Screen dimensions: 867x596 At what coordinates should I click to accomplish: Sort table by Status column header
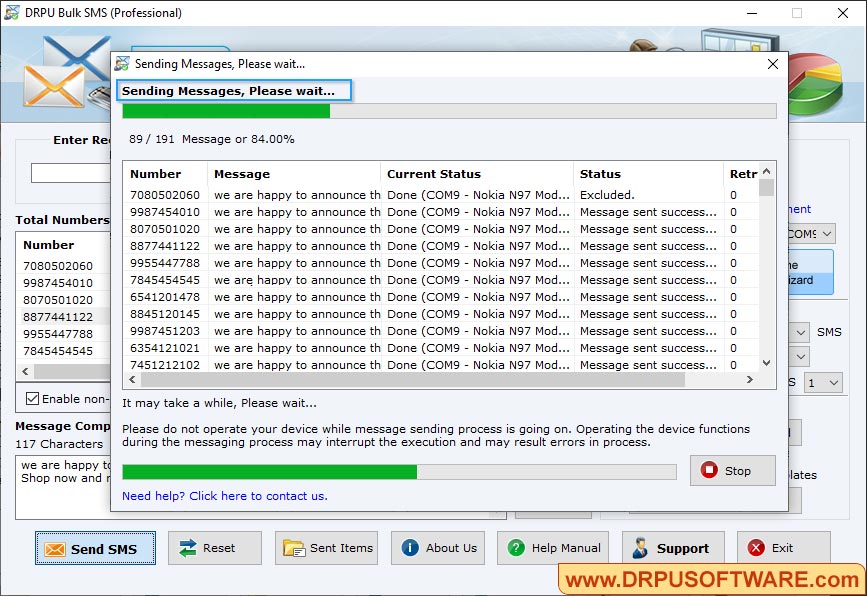pos(648,174)
